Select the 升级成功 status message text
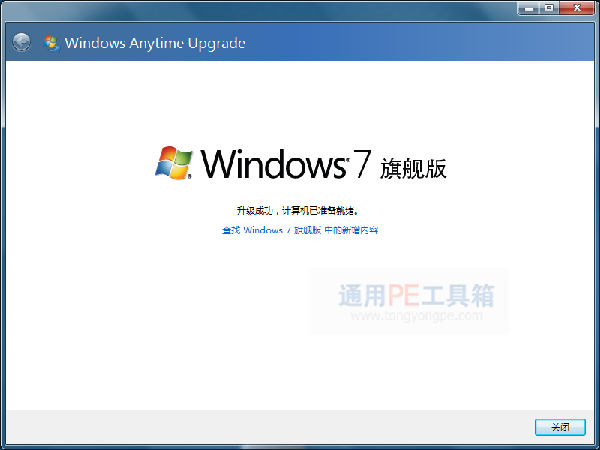This screenshot has height=450, width=600. click(297, 210)
